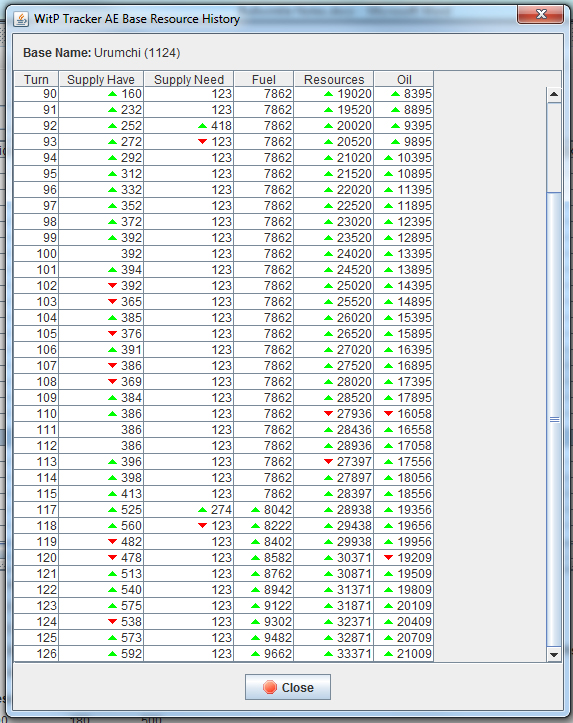Click the Fuel column header

[x=264, y=79]
